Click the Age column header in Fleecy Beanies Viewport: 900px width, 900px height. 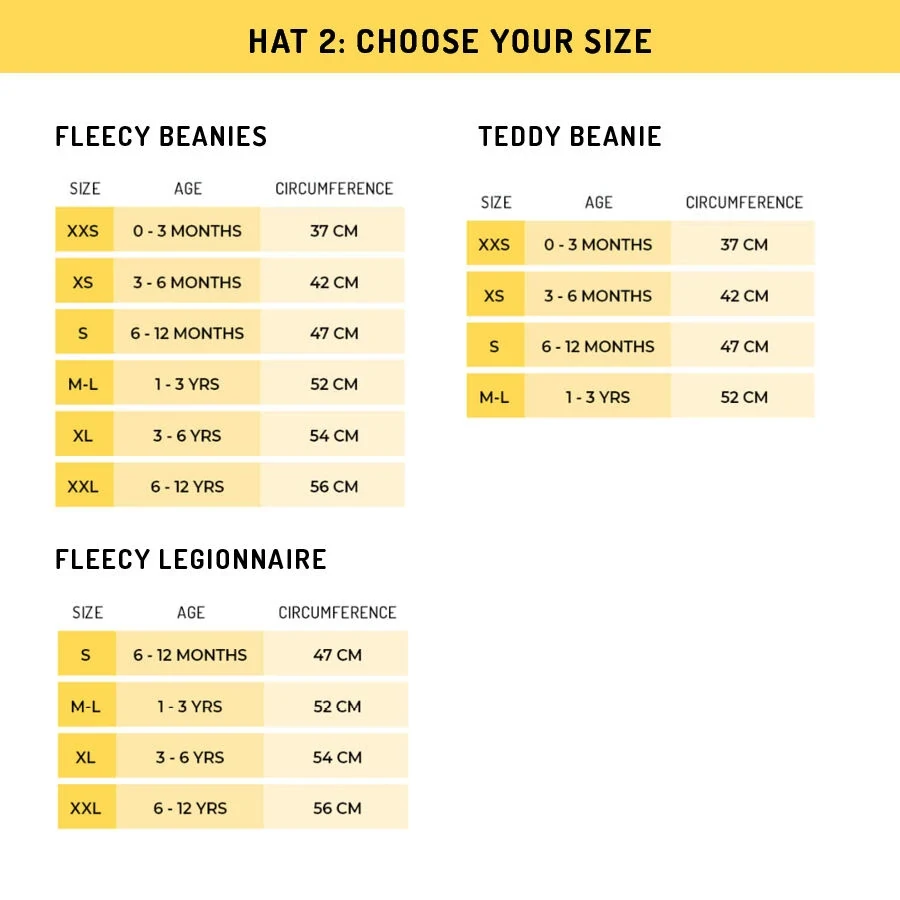[188, 188]
